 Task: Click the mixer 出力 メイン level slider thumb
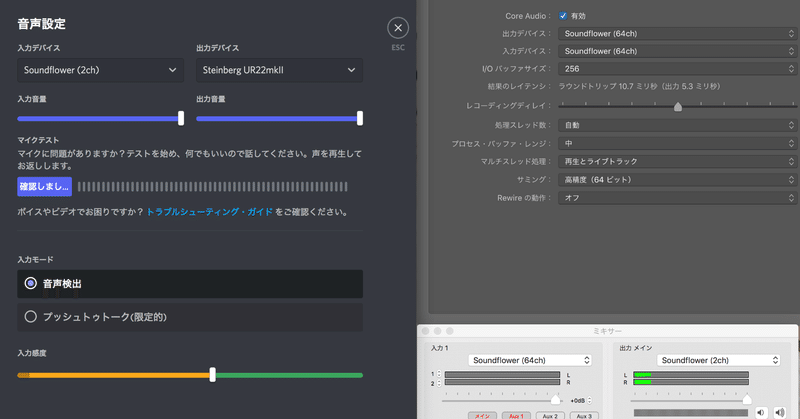coord(747,400)
